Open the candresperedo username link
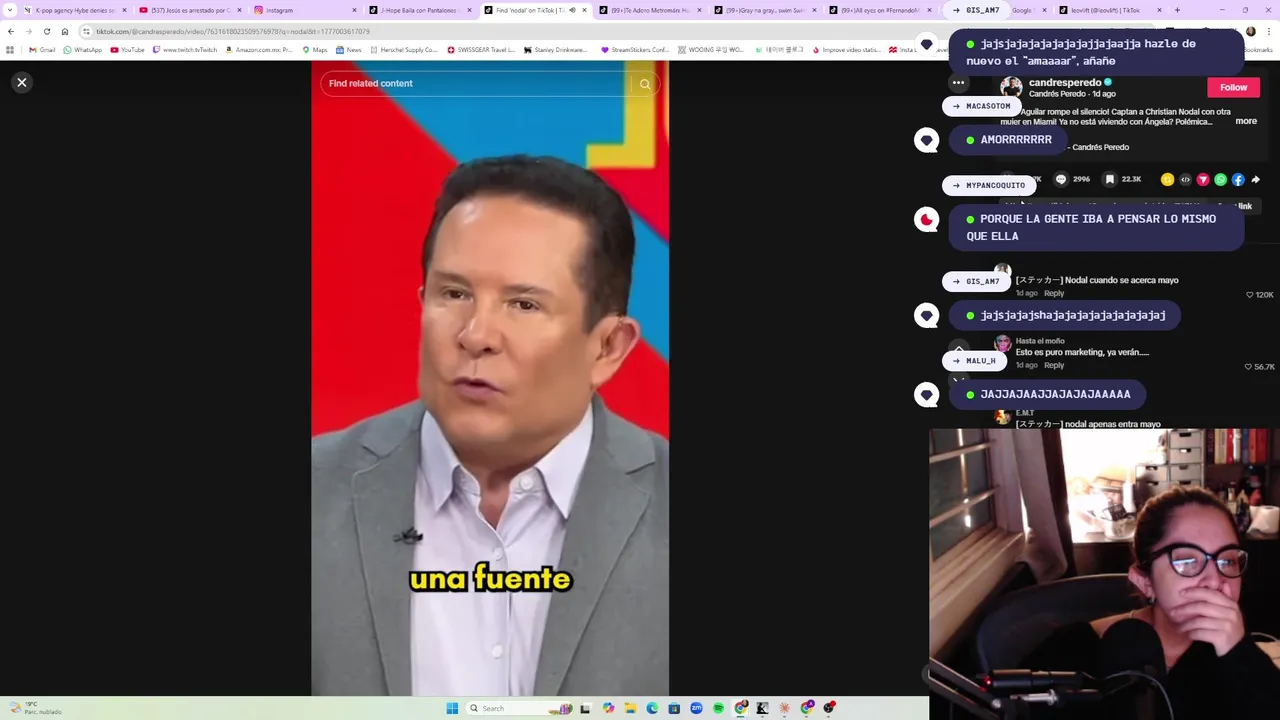Viewport: 1280px width, 720px height. 1065,83
